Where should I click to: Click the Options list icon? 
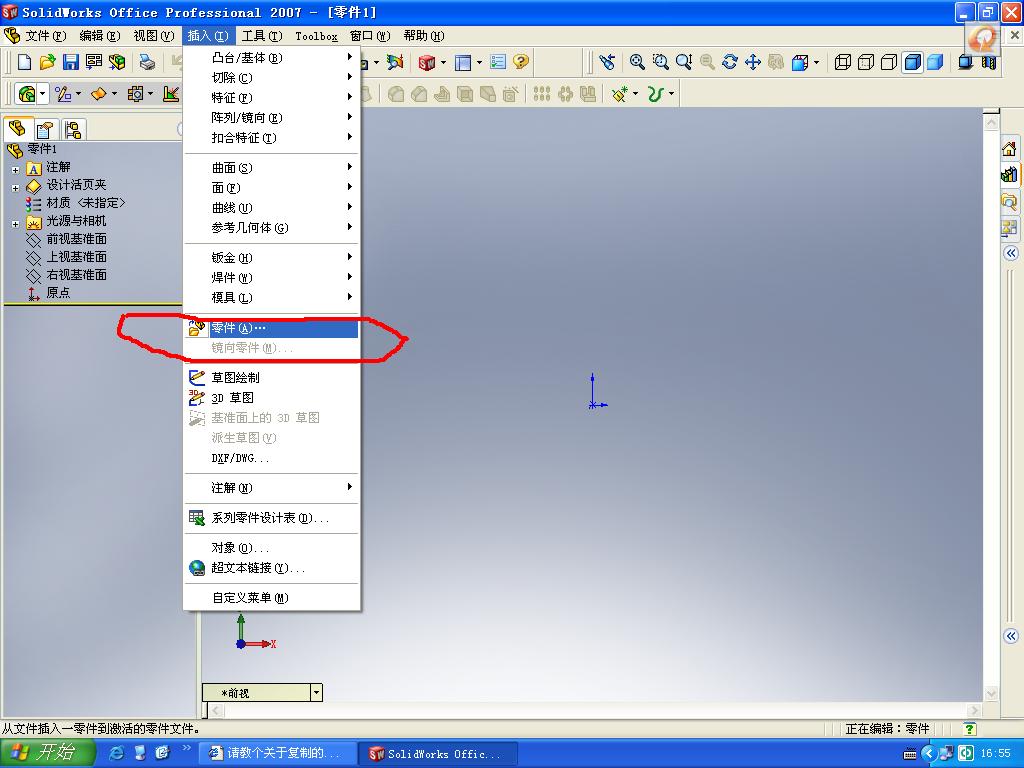tap(498, 62)
